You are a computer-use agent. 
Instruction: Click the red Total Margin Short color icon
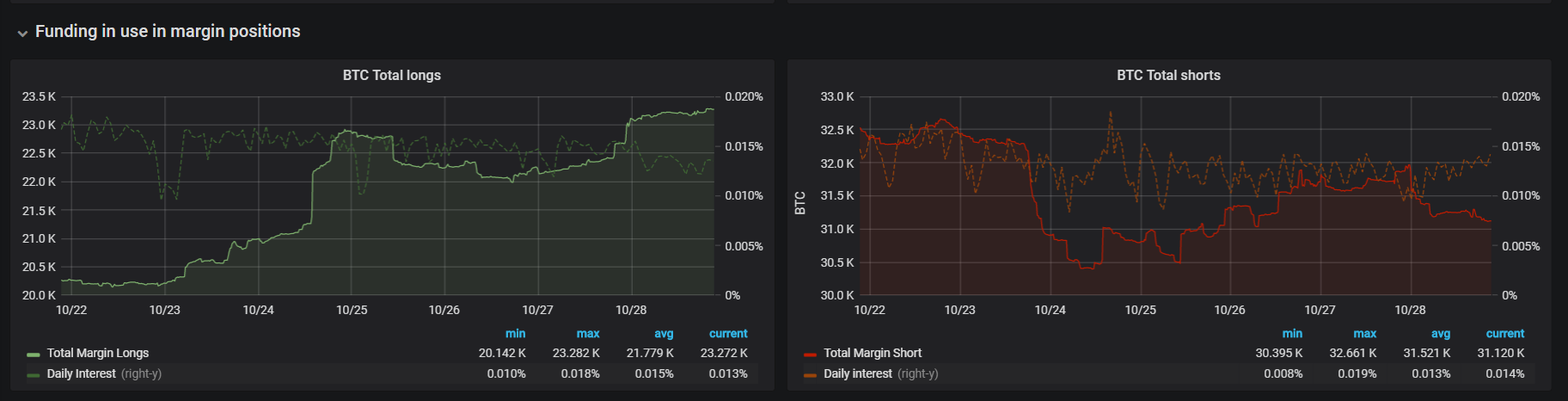point(810,354)
